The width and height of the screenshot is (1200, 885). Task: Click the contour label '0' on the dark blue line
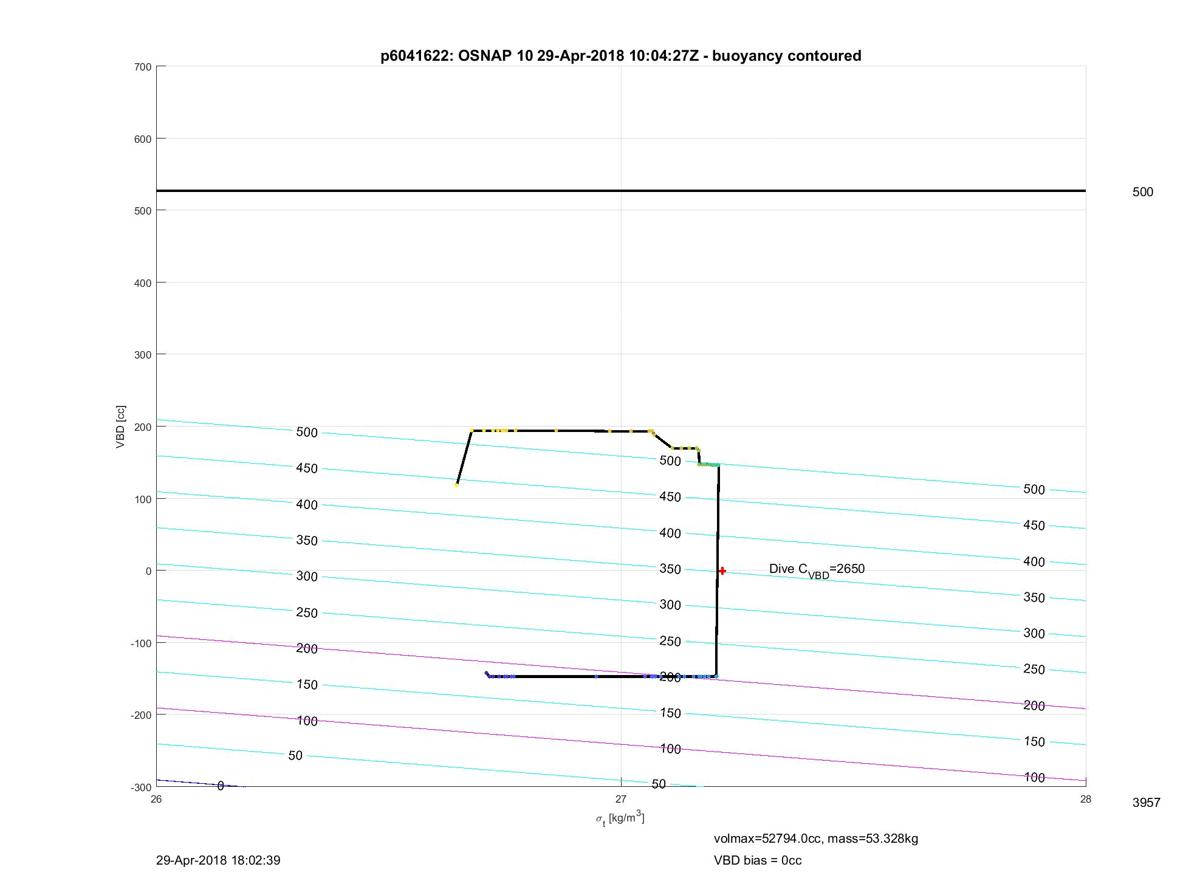pos(221,786)
